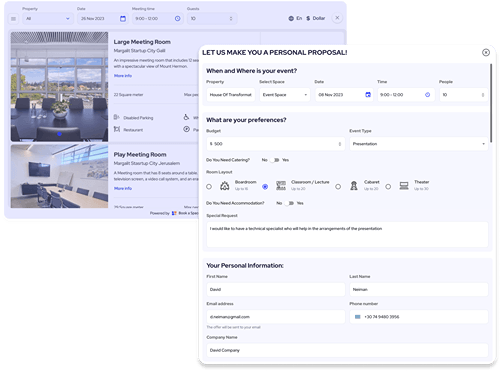Viewport: 500px width, 371px height.
Task: Click the wheelchair accessibility icon
Action: coord(186,117)
